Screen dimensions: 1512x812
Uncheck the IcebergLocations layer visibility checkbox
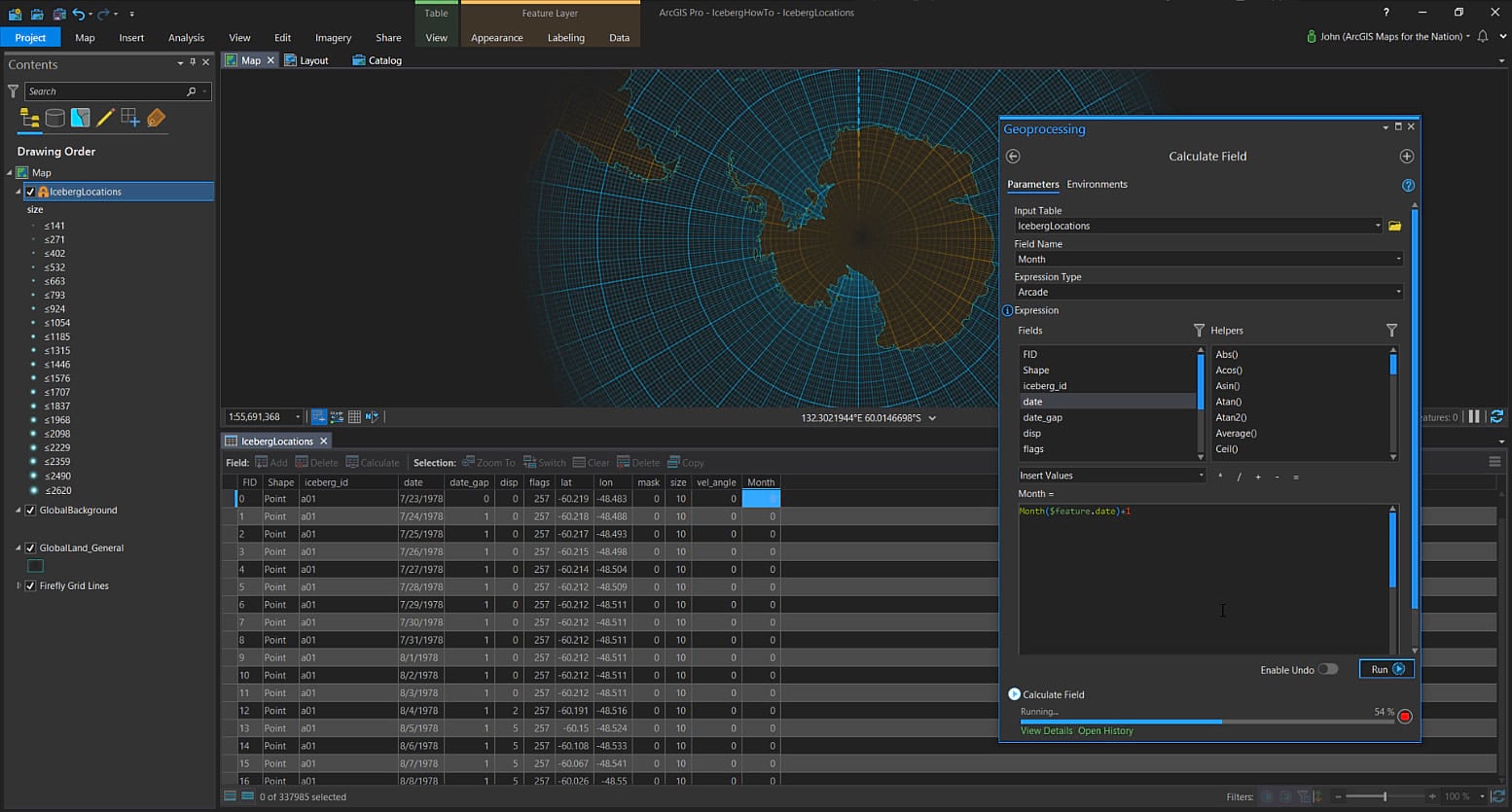30,192
